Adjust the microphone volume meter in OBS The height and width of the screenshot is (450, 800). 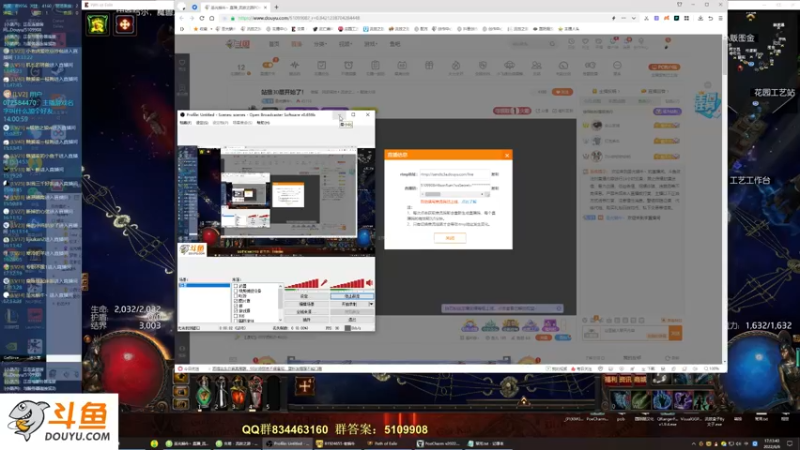point(302,283)
